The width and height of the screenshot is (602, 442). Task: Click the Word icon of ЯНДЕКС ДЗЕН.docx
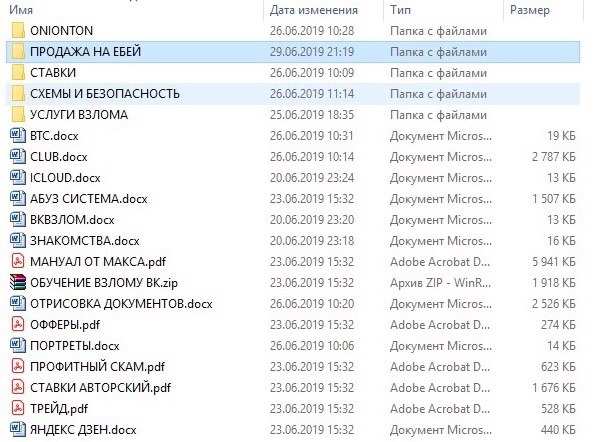(x=18, y=429)
